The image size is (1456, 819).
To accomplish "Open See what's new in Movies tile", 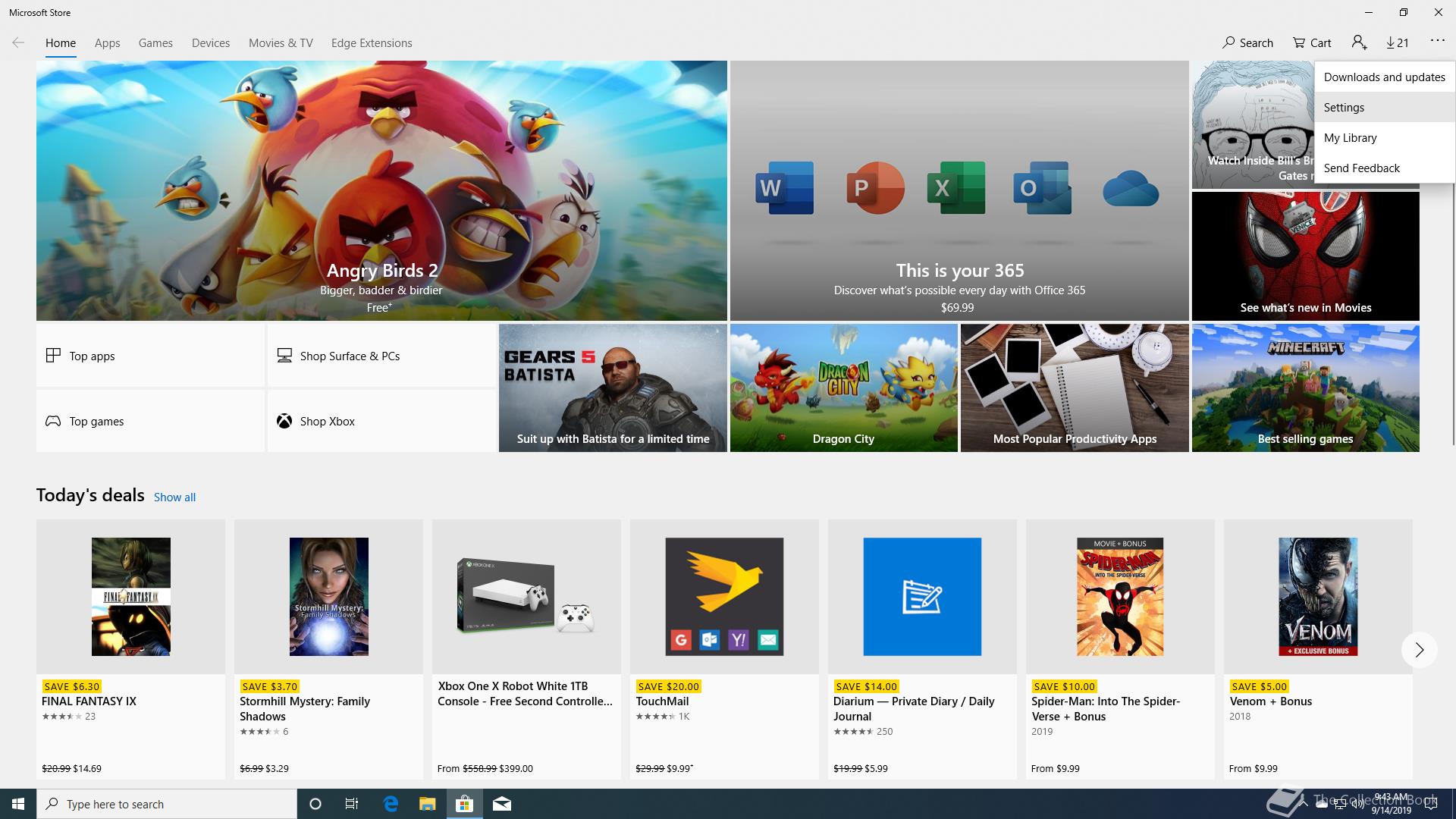I will click(1305, 256).
